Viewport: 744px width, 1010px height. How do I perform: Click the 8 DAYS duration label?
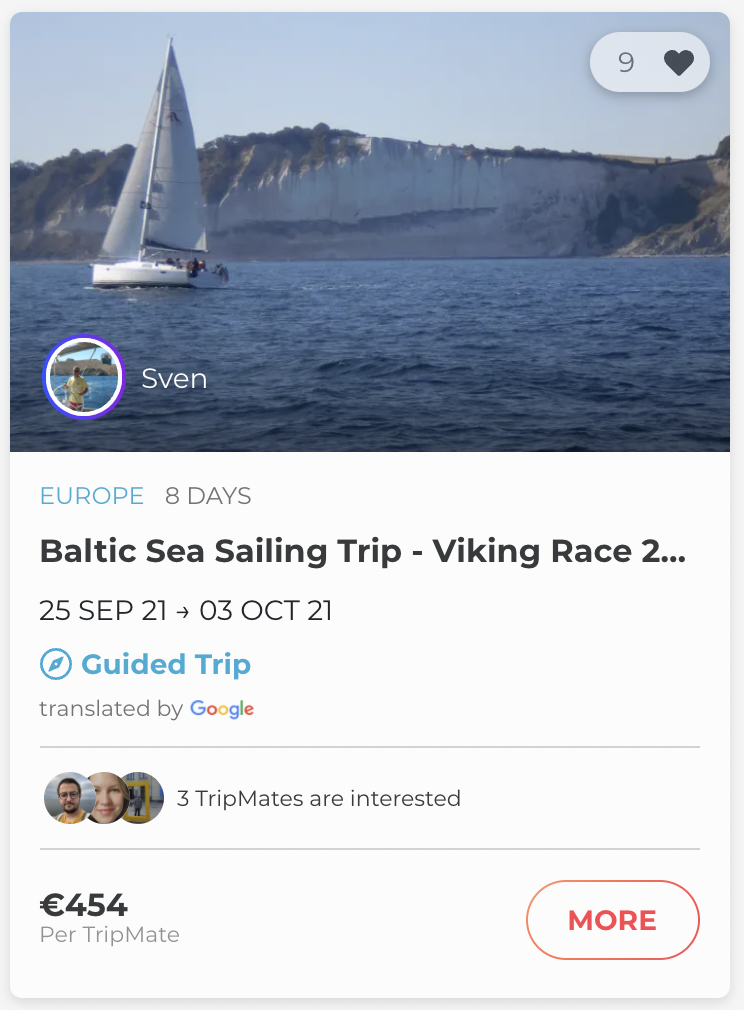point(208,496)
